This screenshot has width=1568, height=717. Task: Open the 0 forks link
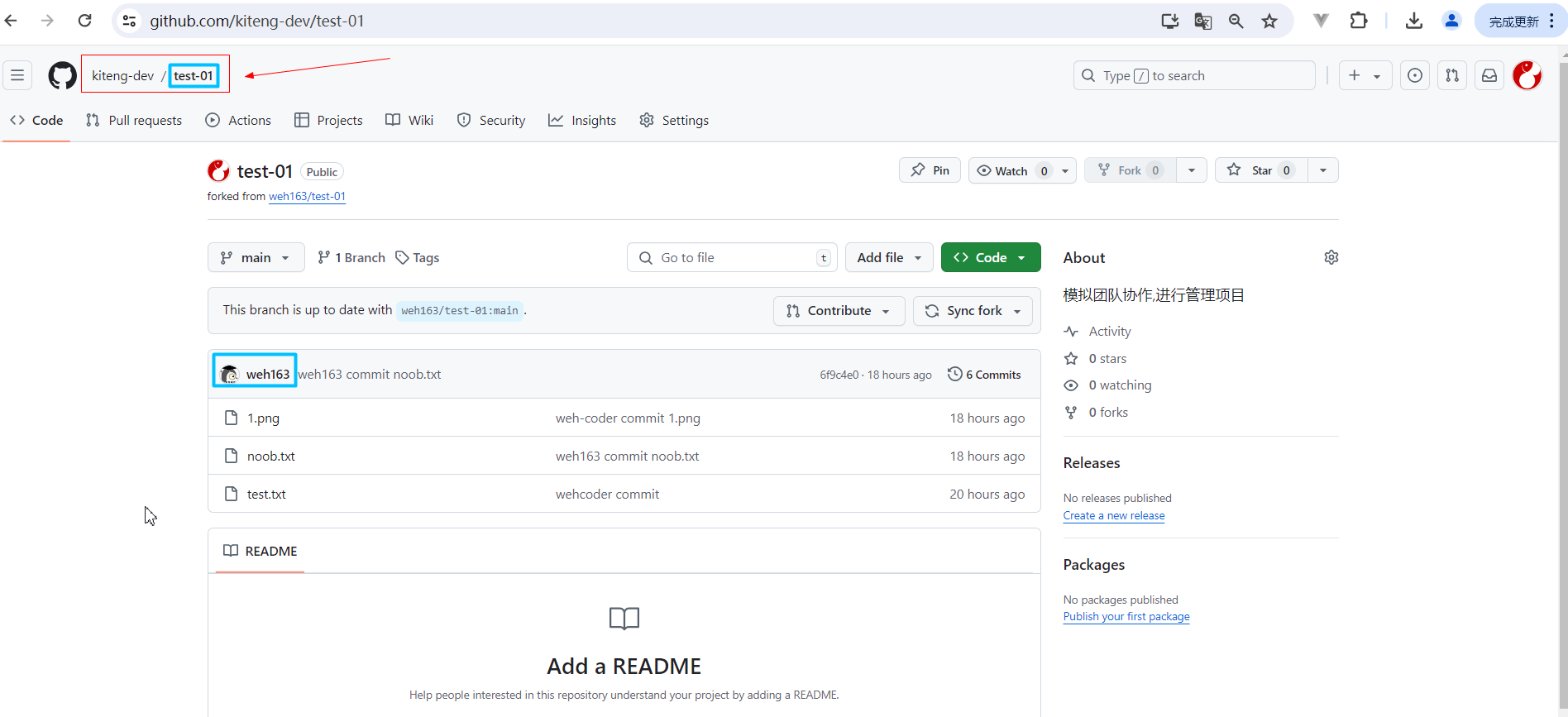(x=1108, y=412)
